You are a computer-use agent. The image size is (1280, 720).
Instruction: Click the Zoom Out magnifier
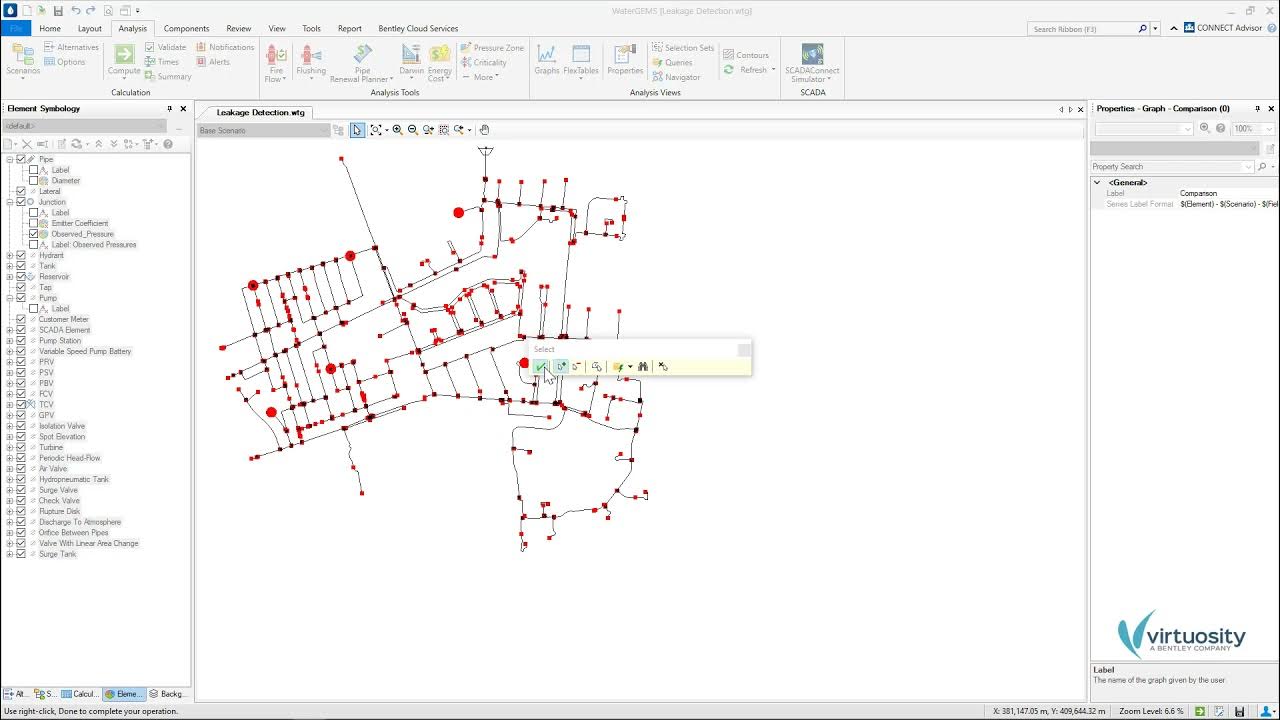tap(412, 130)
